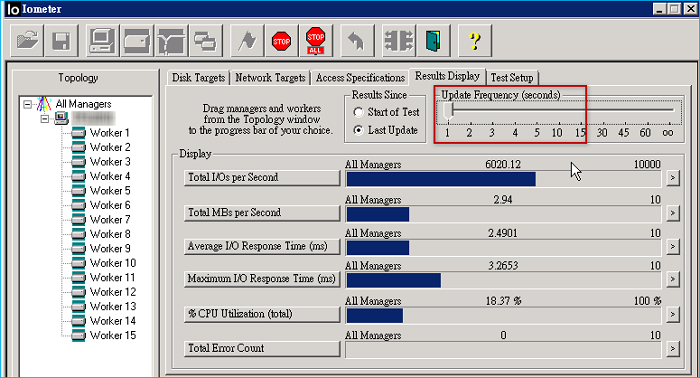The height and width of the screenshot is (378, 700).
Task: Select Worker 10 in the topology
Action: click(112, 263)
